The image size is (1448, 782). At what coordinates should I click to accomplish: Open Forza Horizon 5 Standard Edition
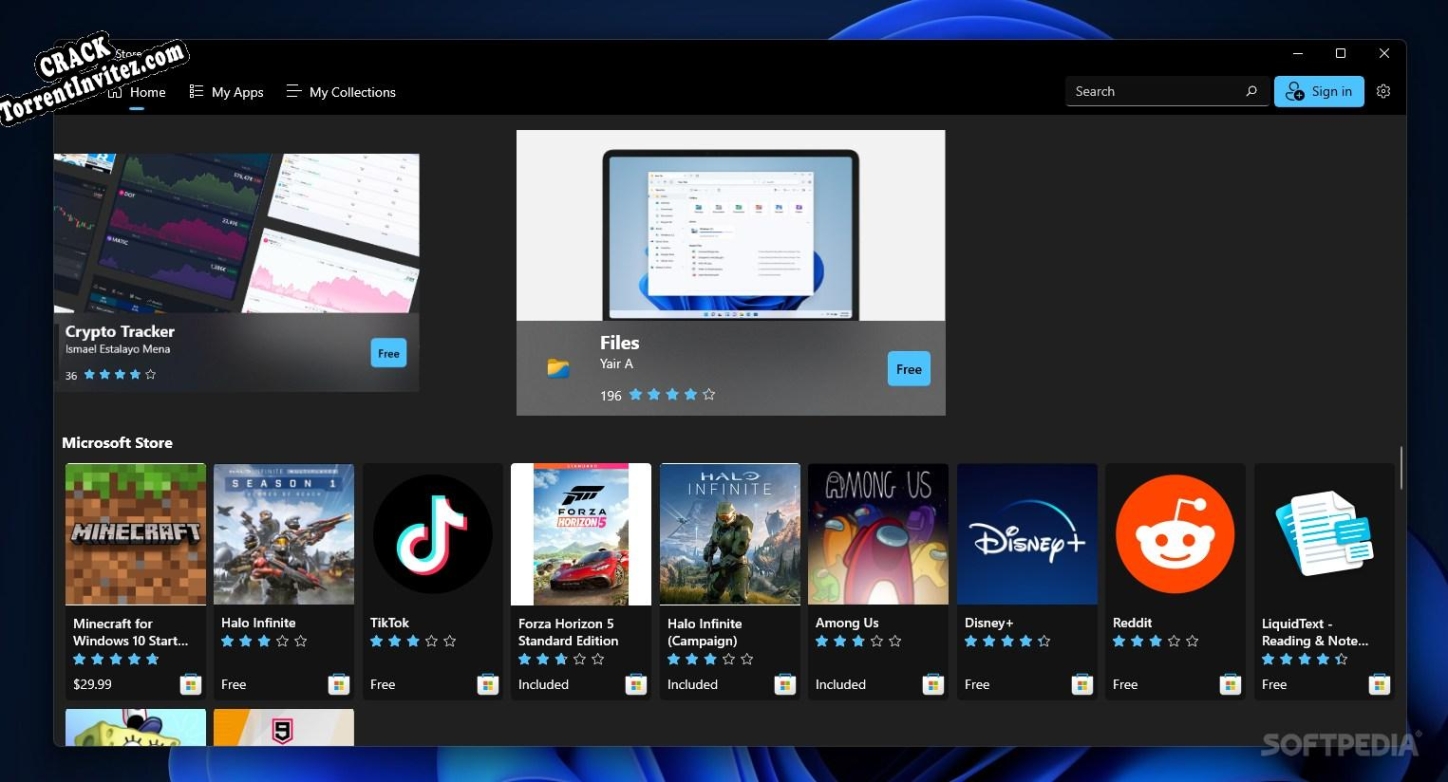point(581,533)
